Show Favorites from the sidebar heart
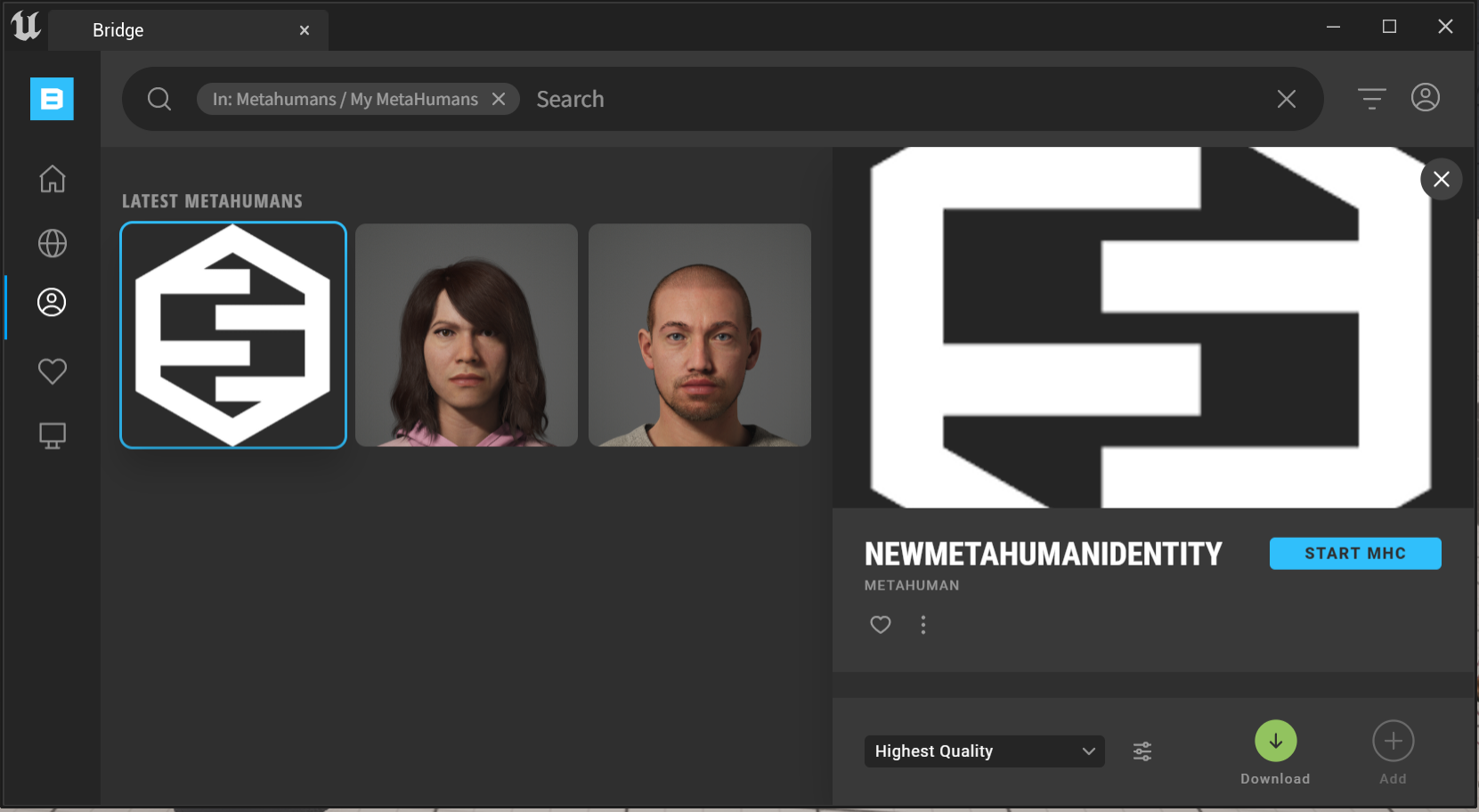 (x=53, y=370)
